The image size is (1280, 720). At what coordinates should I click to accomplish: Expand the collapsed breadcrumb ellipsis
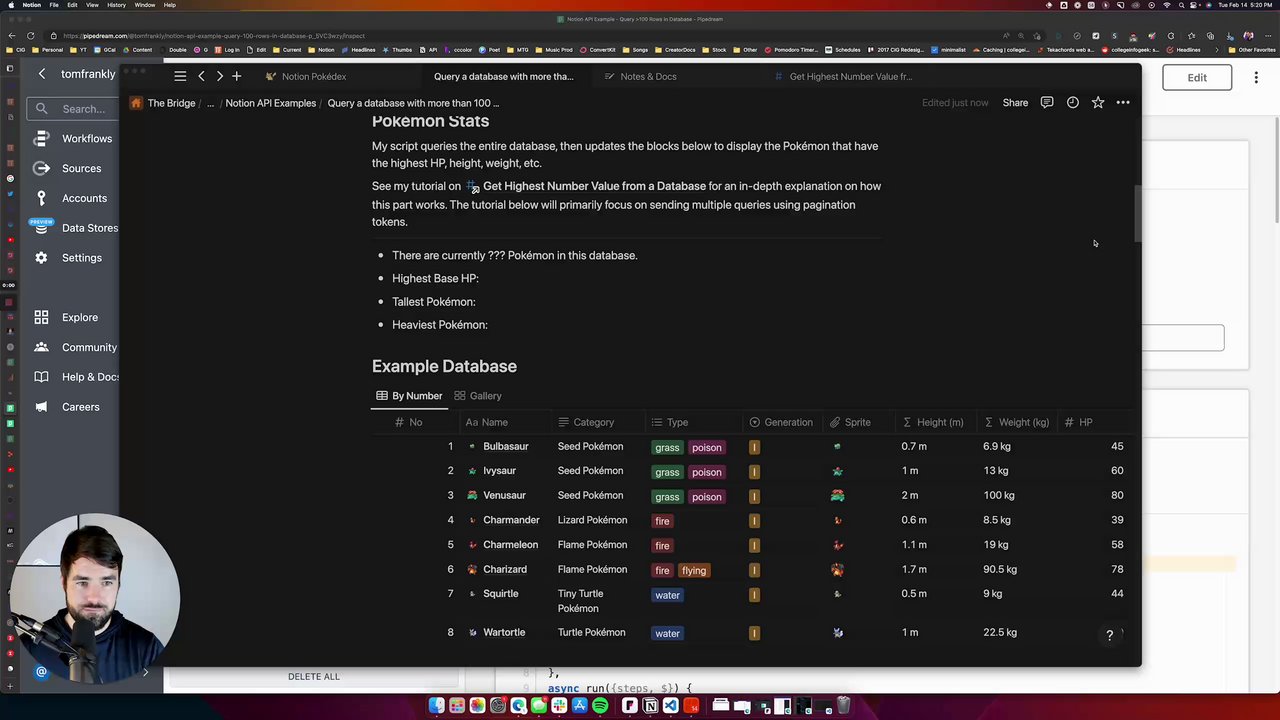coord(210,103)
